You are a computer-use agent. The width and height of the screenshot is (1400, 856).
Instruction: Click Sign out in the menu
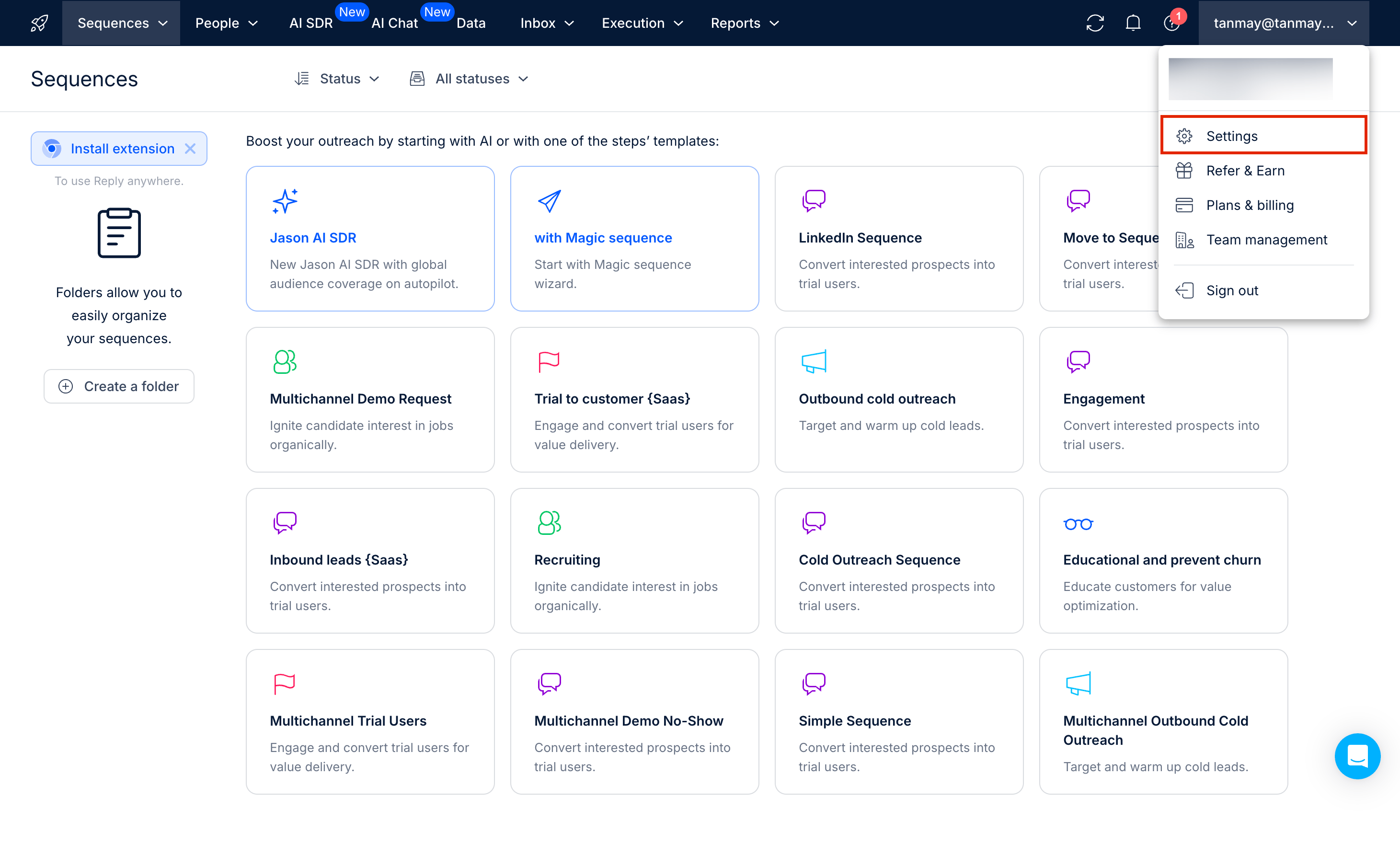coord(1232,290)
